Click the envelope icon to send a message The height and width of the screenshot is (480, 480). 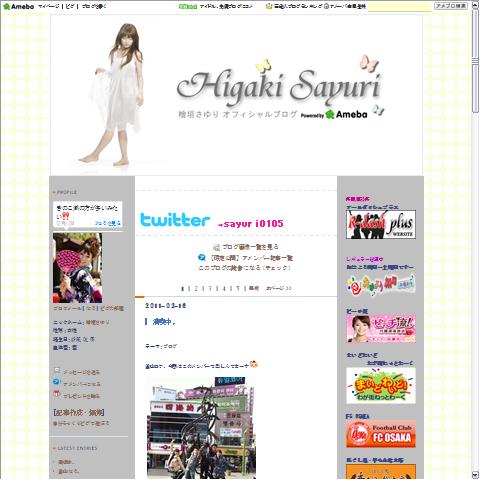tap(57, 370)
